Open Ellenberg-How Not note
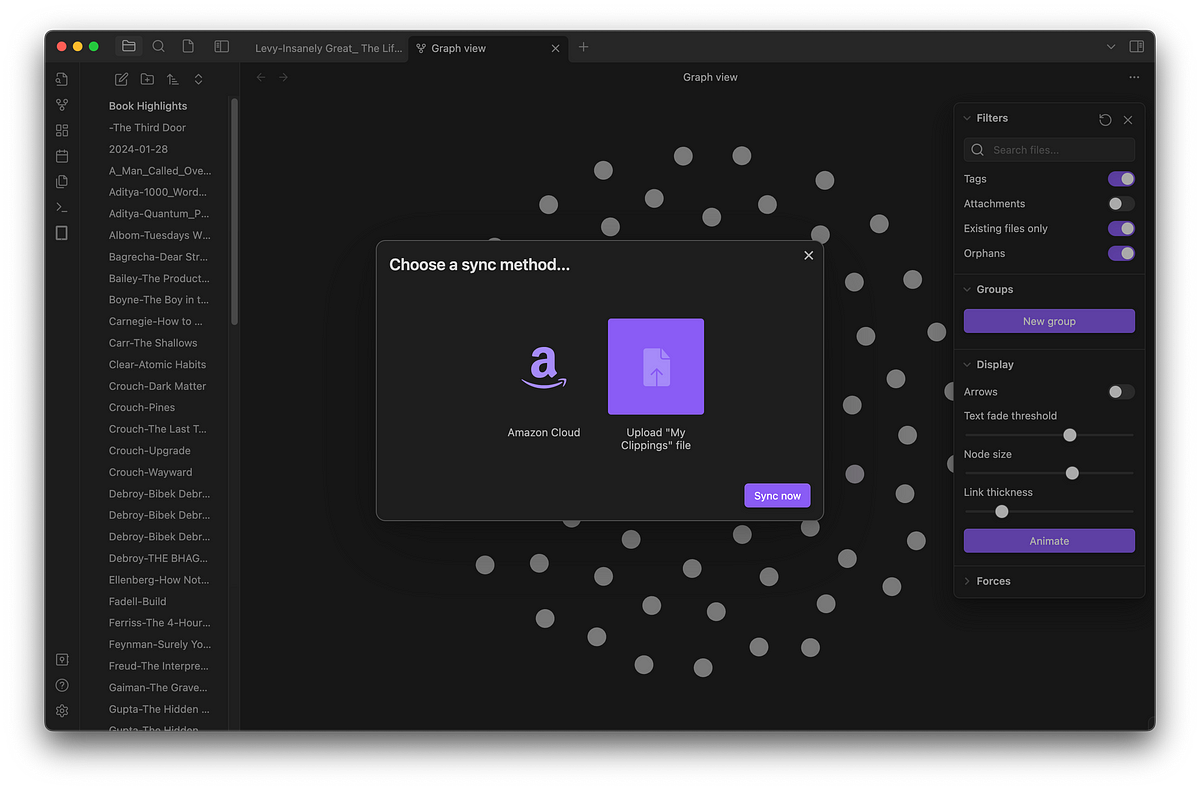Viewport: 1200px width, 790px height. click(159, 580)
